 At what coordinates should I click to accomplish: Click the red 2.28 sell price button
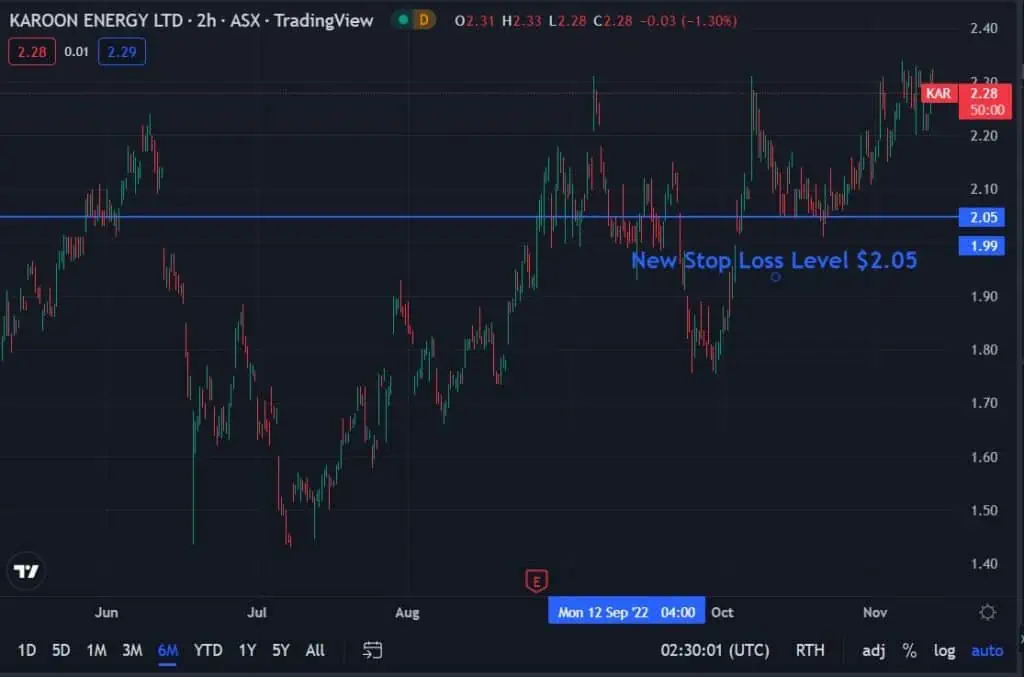(x=32, y=51)
